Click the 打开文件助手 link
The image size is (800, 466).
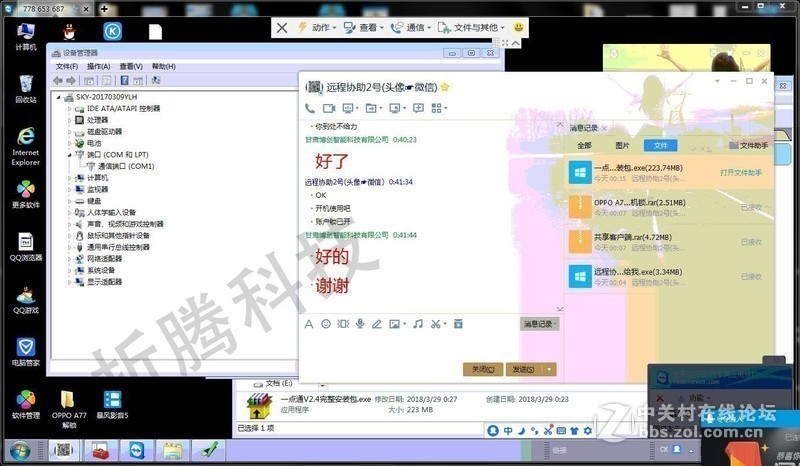point(741,173)
